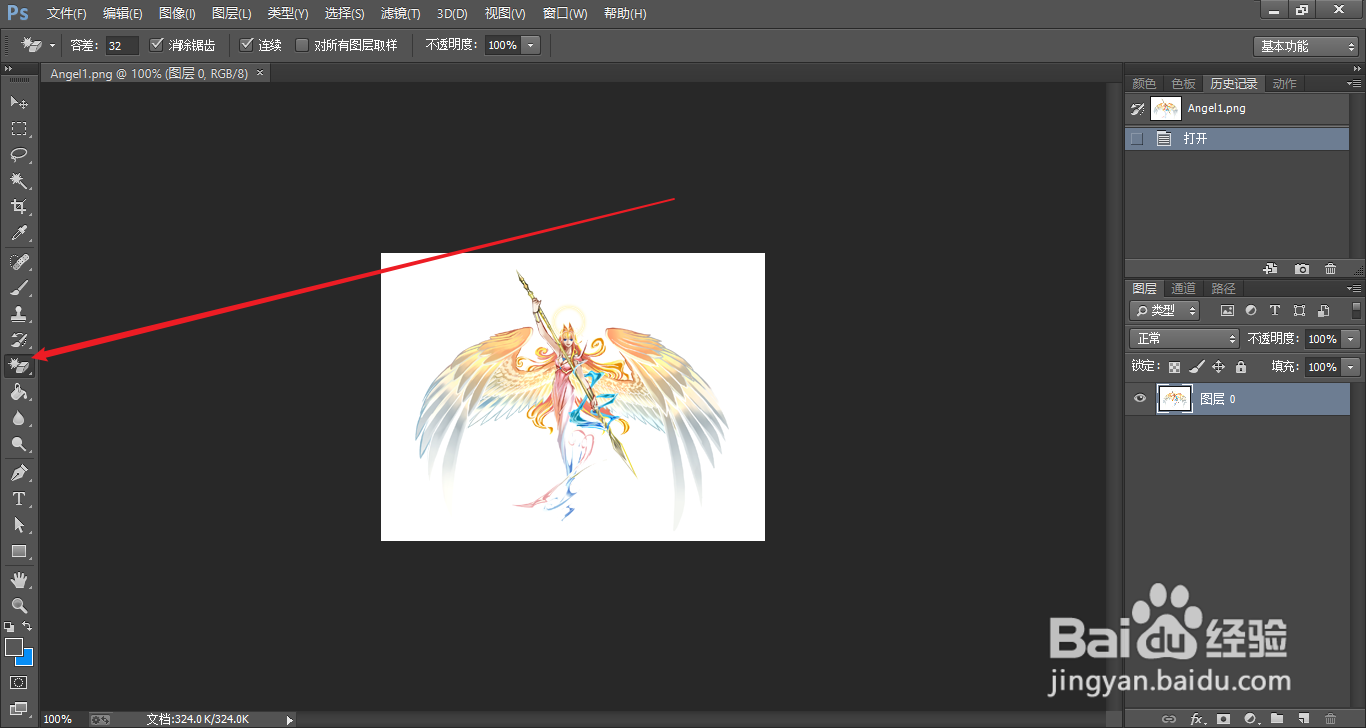The width and height of the screenshot is (1366, 728).
Task: Toggle lock all padlock icon
Action: (1241, 367)
